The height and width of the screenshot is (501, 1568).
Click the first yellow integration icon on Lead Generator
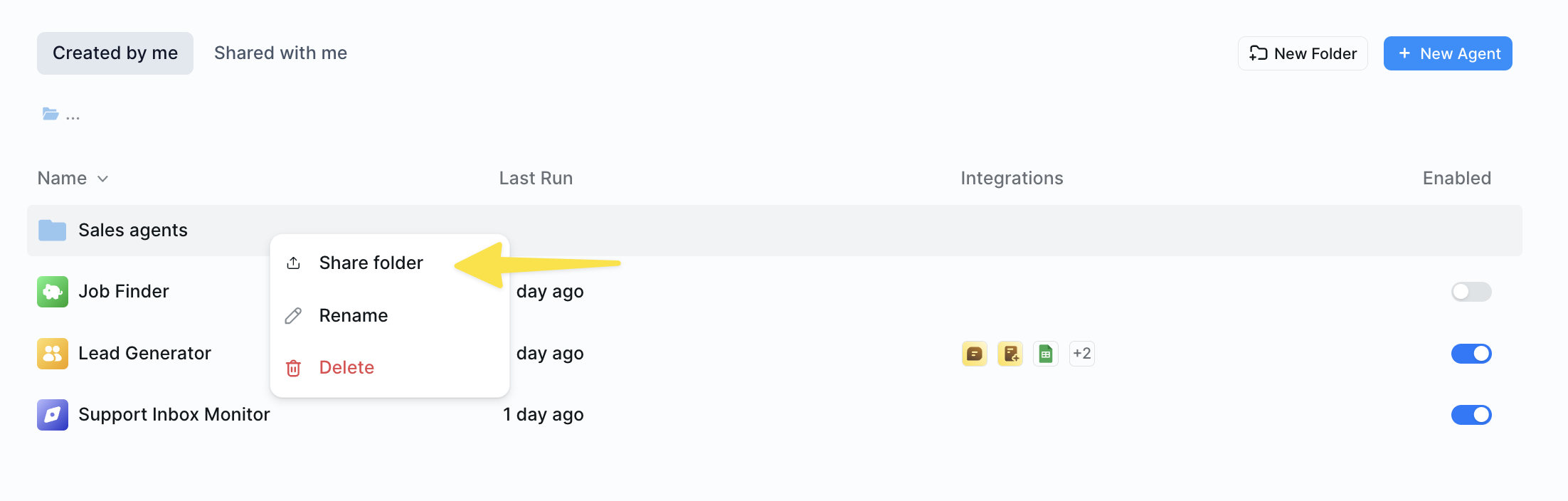(x=975, y=353)
